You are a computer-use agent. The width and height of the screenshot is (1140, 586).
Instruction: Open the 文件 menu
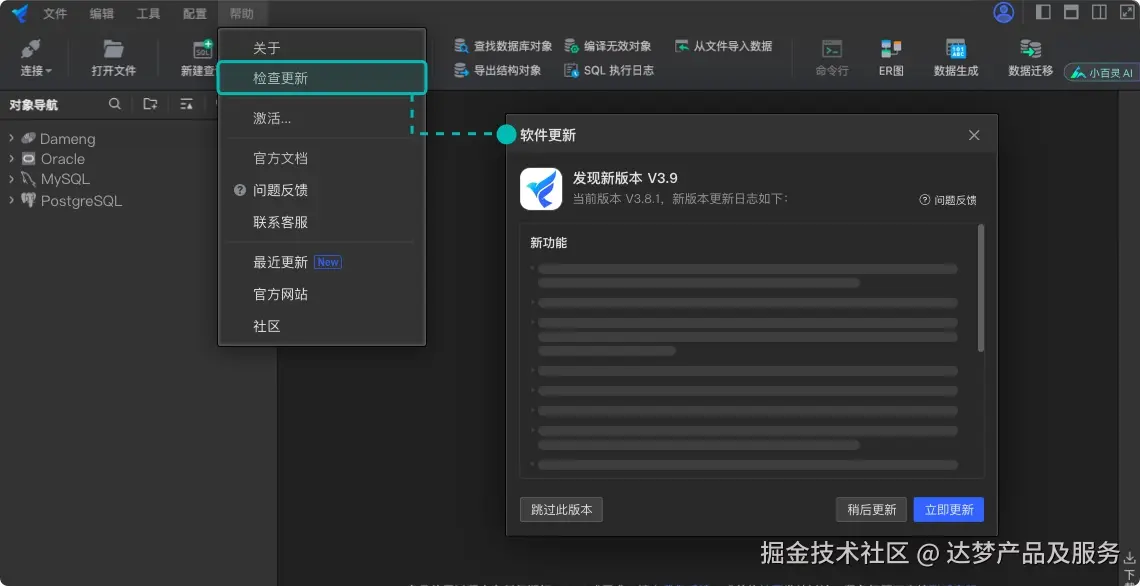(x=55, y=13)
